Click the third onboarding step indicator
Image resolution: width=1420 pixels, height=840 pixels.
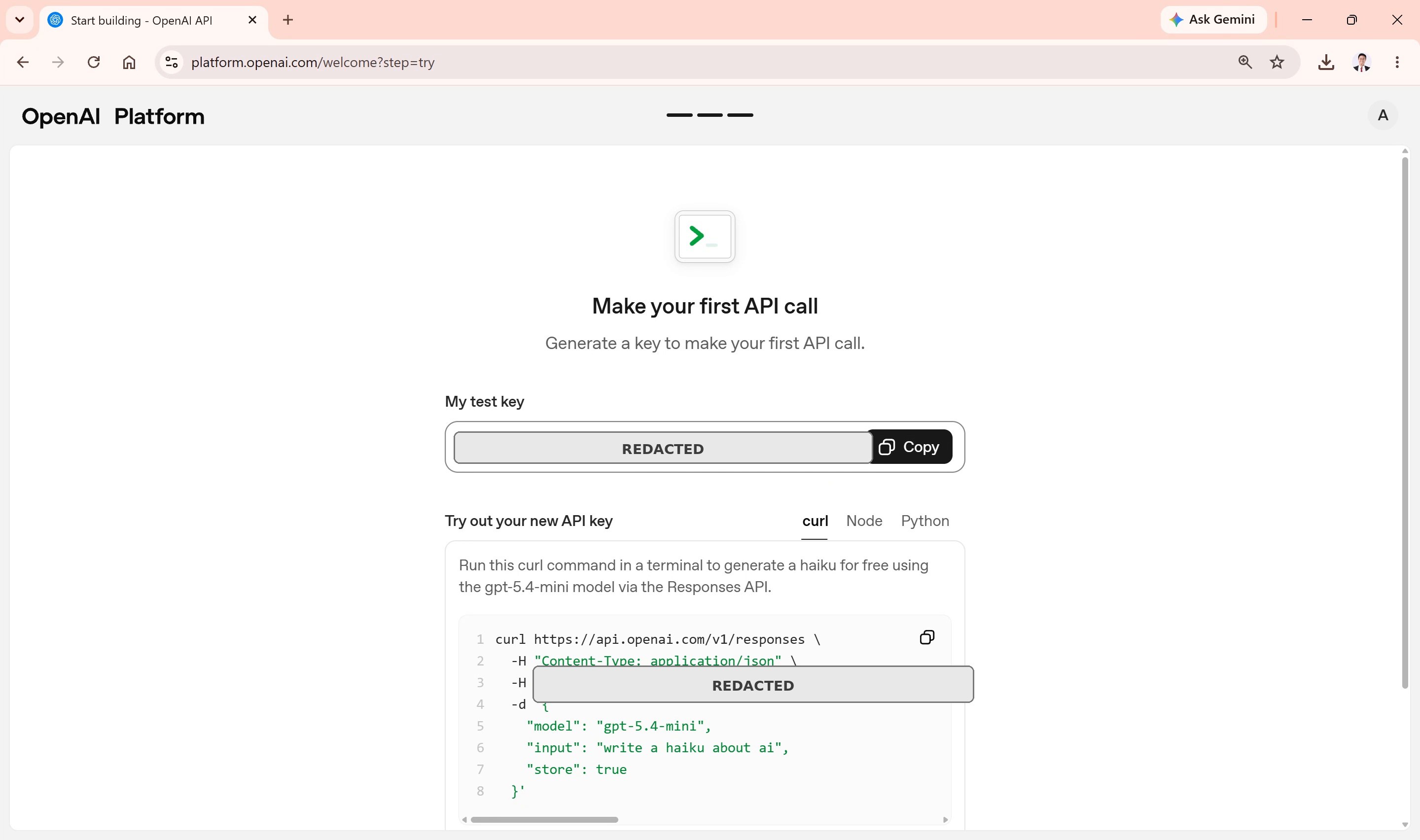(740, 115)
